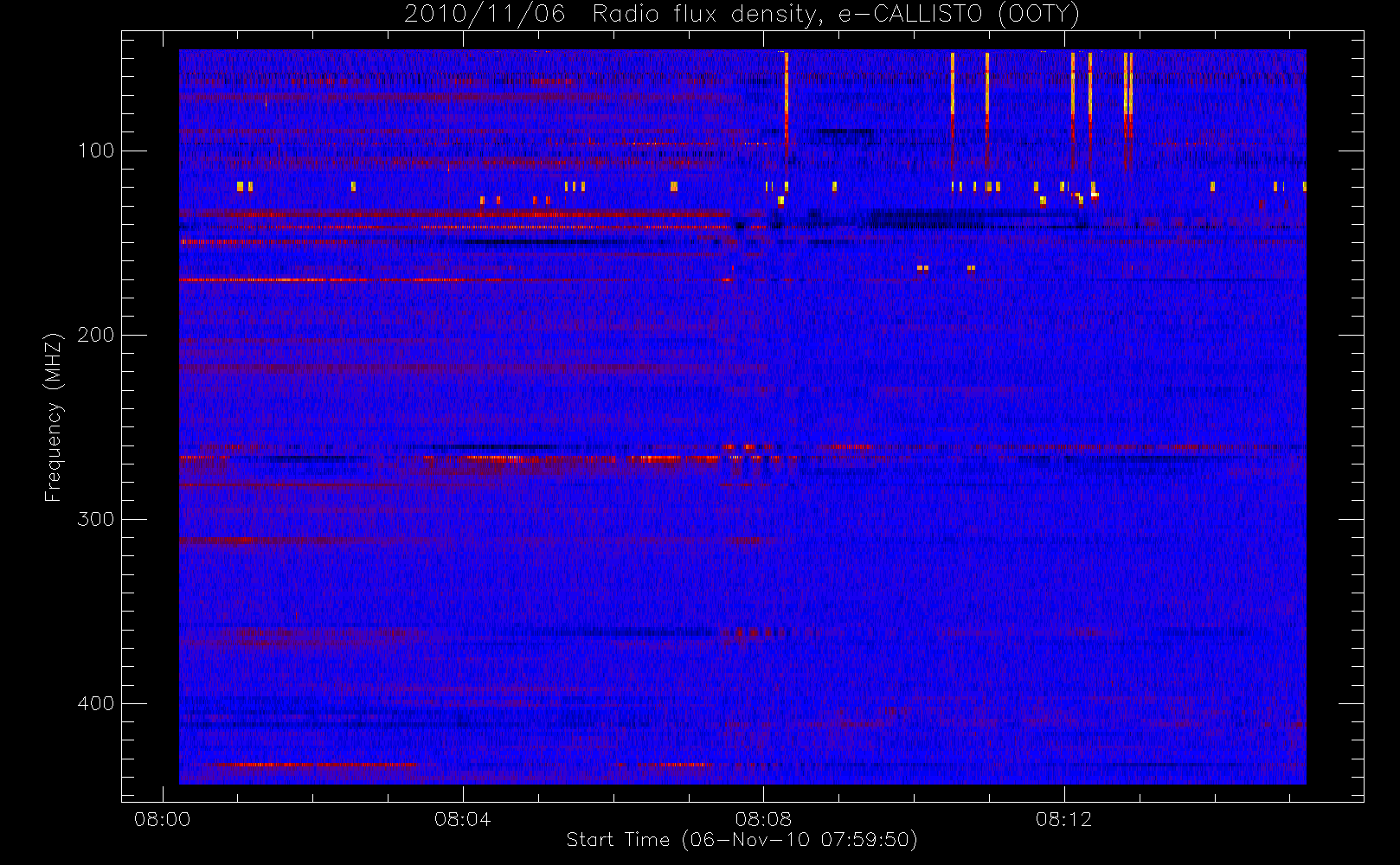Click the '08:08' time tick label
The width and height of the screenshot is (1400, 865).
(x=763, y=819)
